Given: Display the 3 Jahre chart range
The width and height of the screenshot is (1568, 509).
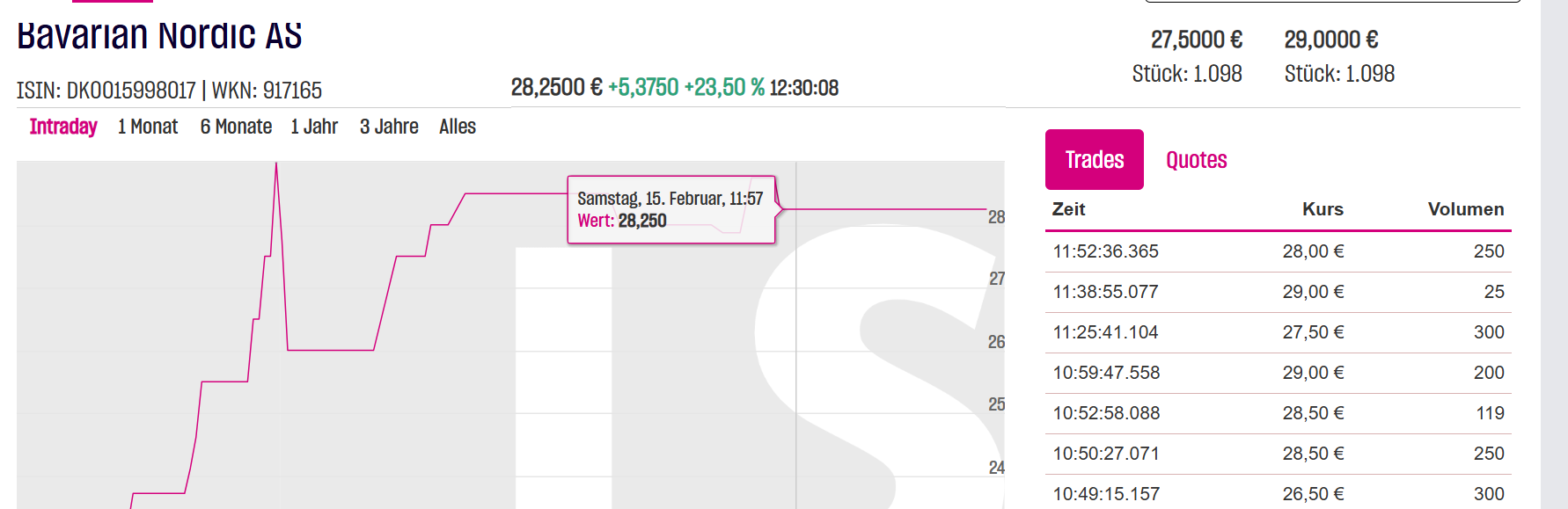Looking at the screenshot, I should click(389, 127).
